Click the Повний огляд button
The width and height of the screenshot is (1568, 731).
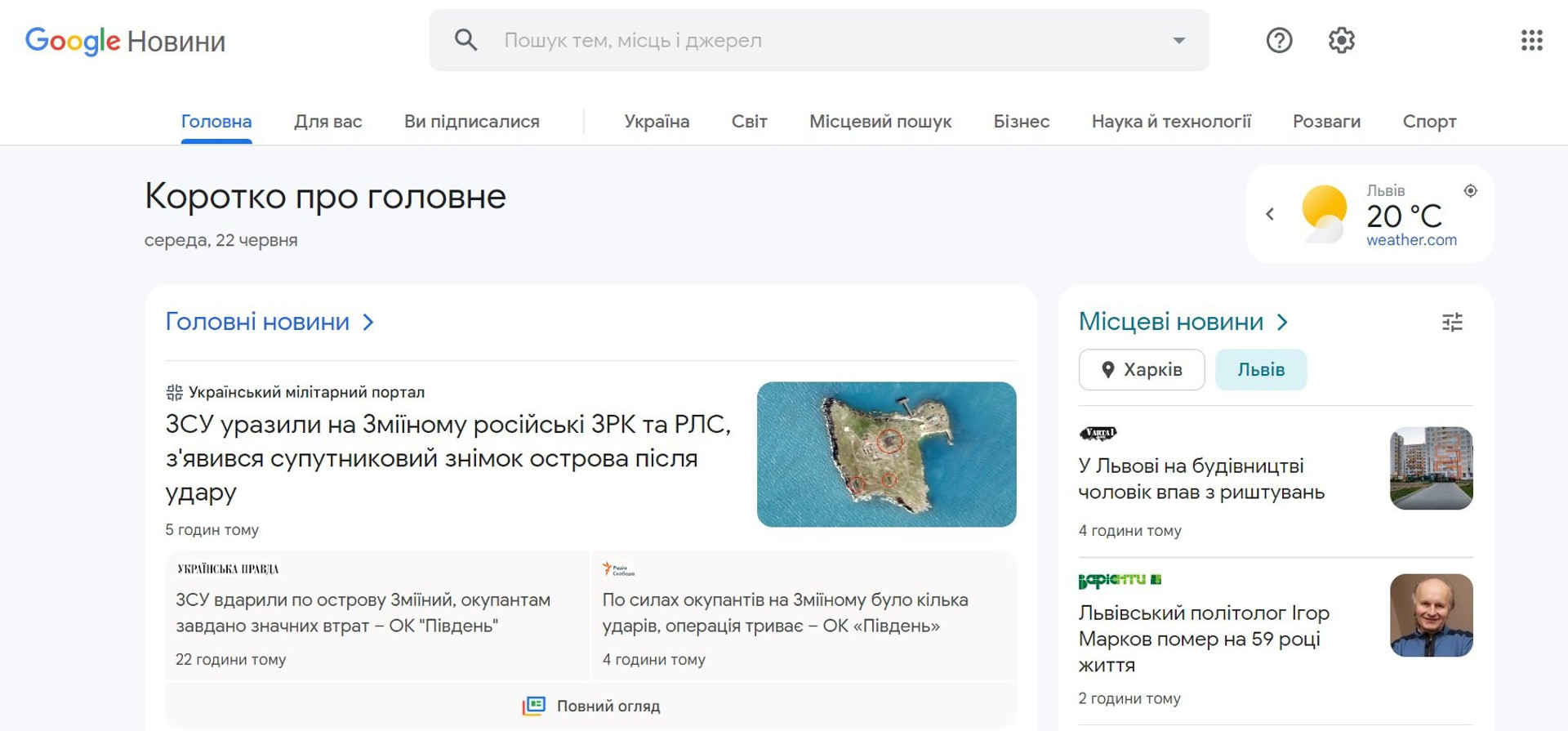click(591, 706)
